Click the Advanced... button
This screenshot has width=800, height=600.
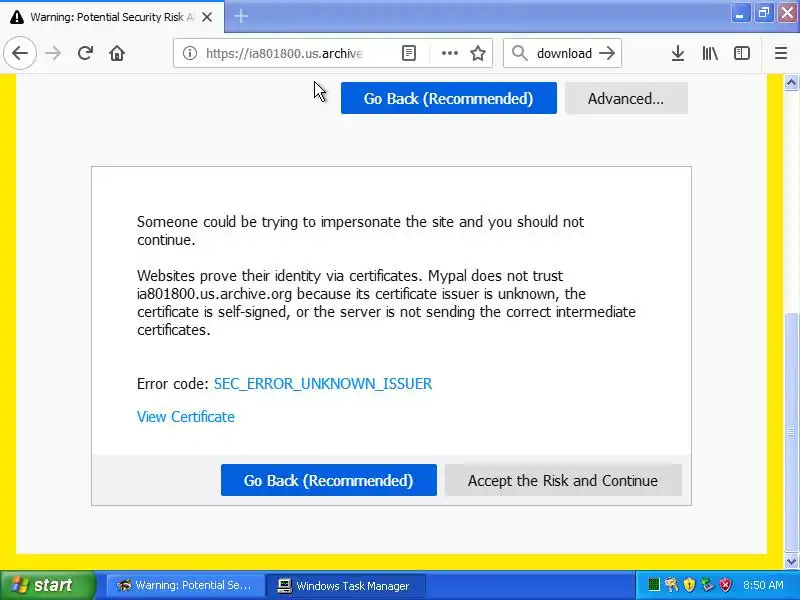click(x=626, y=98)
